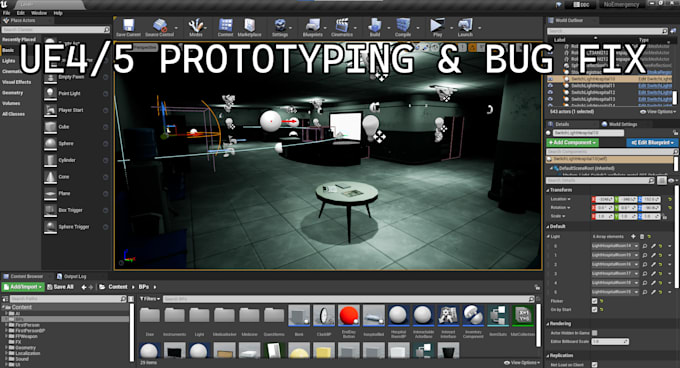Click the Save Current toolbar icon

128,27
